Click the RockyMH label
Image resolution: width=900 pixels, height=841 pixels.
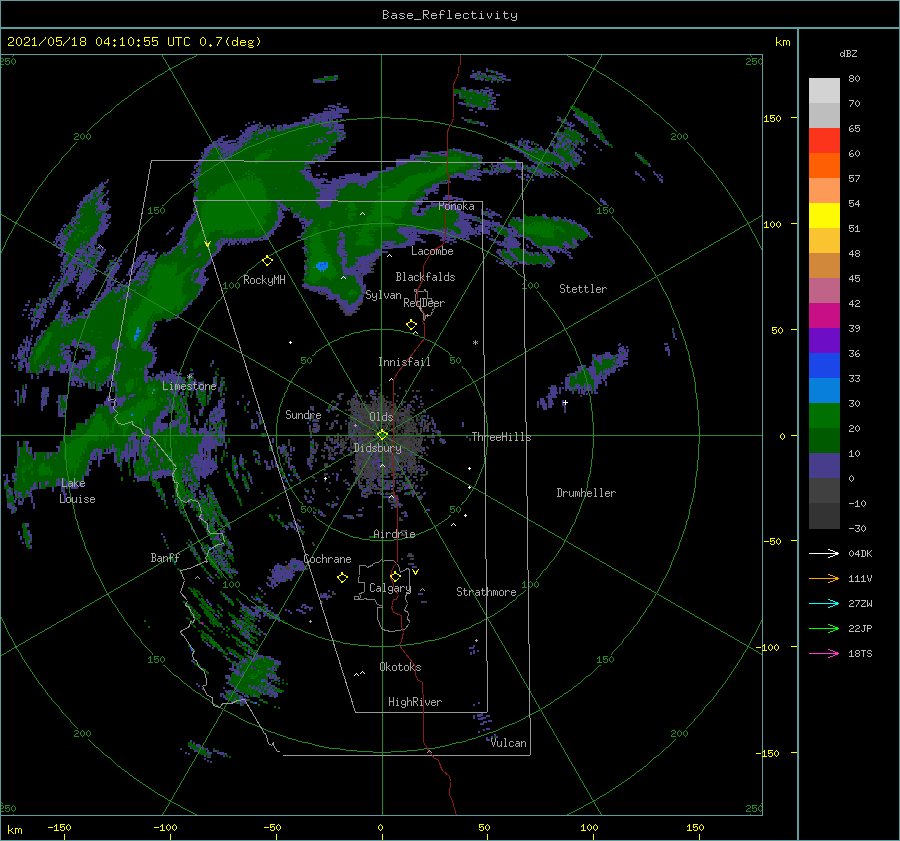click(x=264, y=280)
